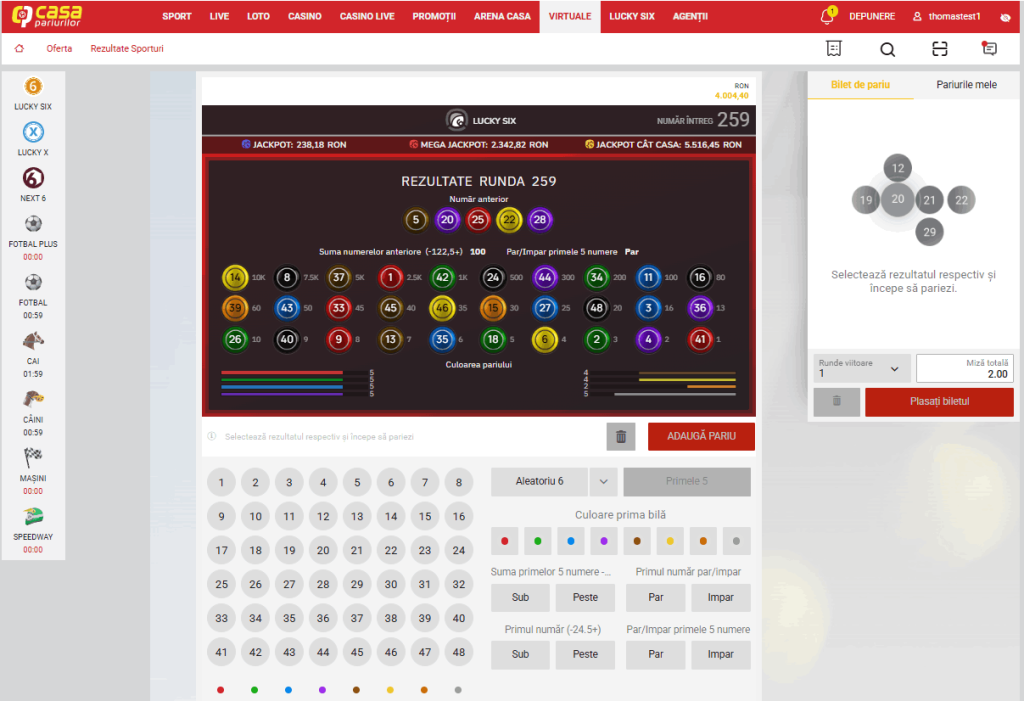Open the VIRTUALE menu tab
The width and height of the screenshot is (1024, 701).
click(x=570, y=16)
